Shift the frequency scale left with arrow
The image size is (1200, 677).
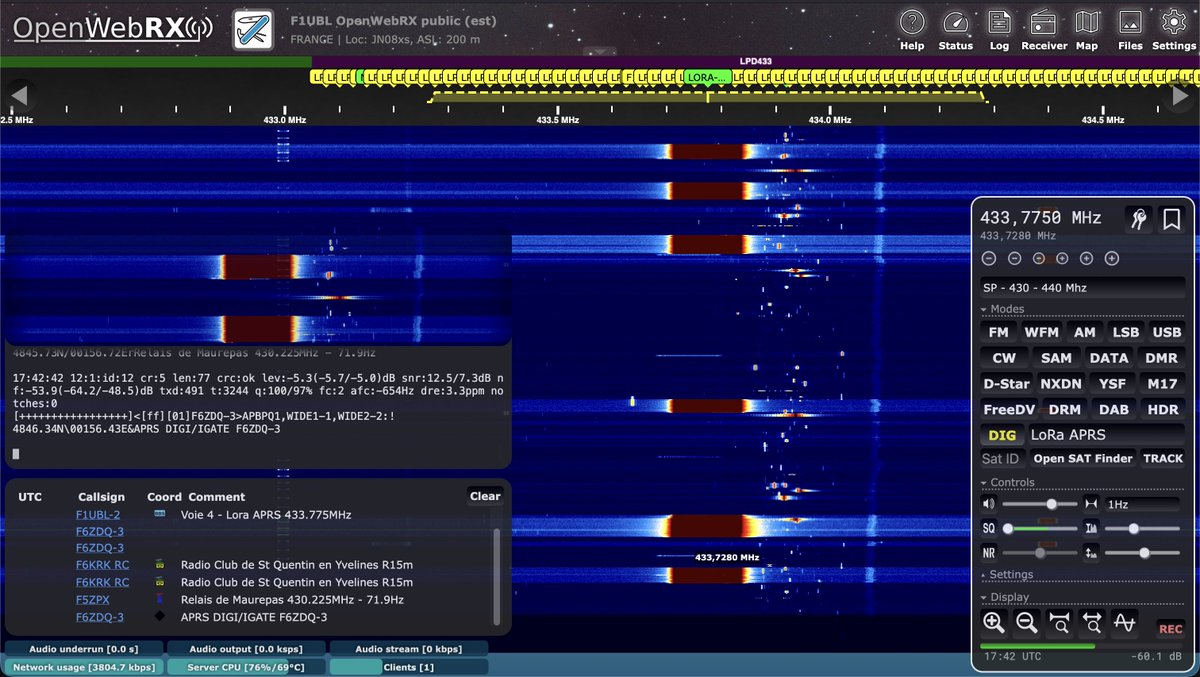pos(19,96)
